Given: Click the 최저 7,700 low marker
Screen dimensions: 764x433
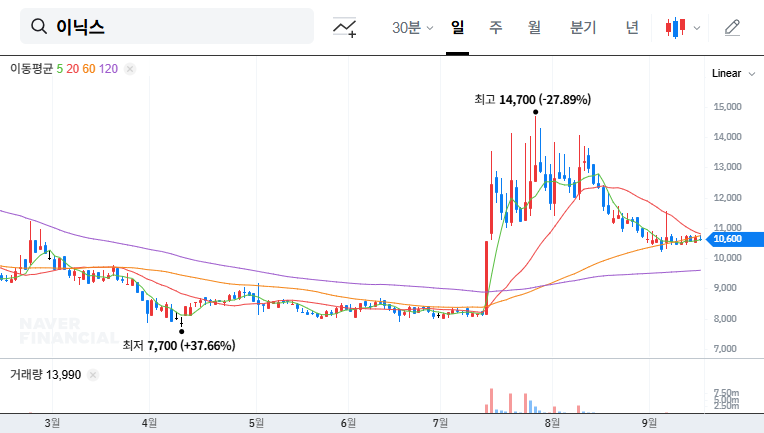Looking at the screenshot, I should [179, 346].
